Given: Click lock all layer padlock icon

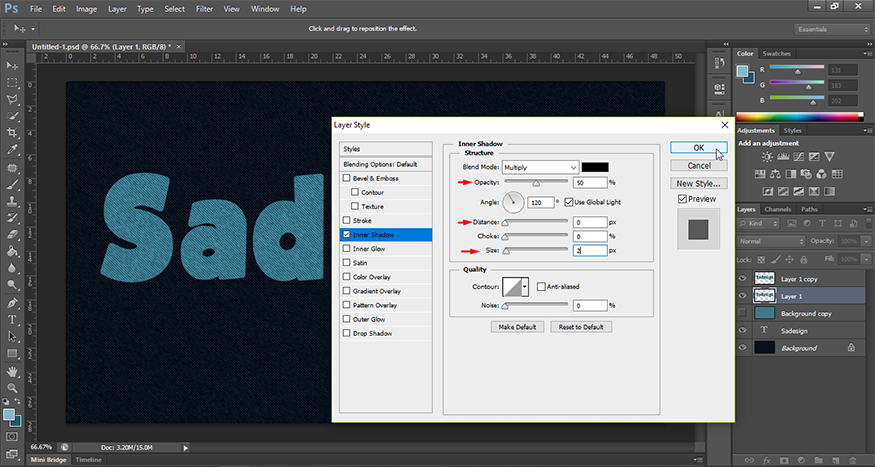Looking at the screenshot, I should 804,259.
